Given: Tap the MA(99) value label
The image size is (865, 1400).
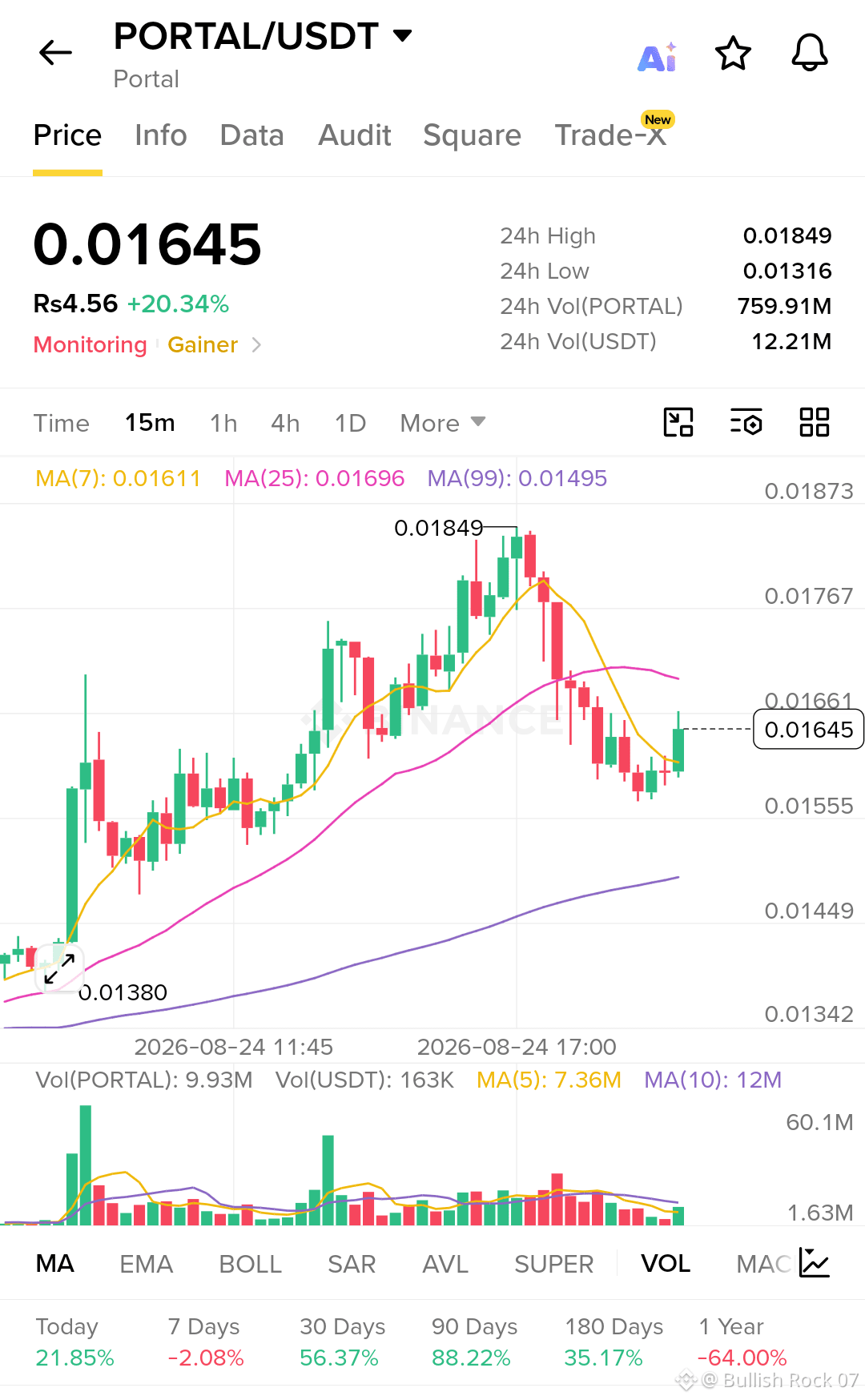Looking at the screenshot, I should 517,478.
